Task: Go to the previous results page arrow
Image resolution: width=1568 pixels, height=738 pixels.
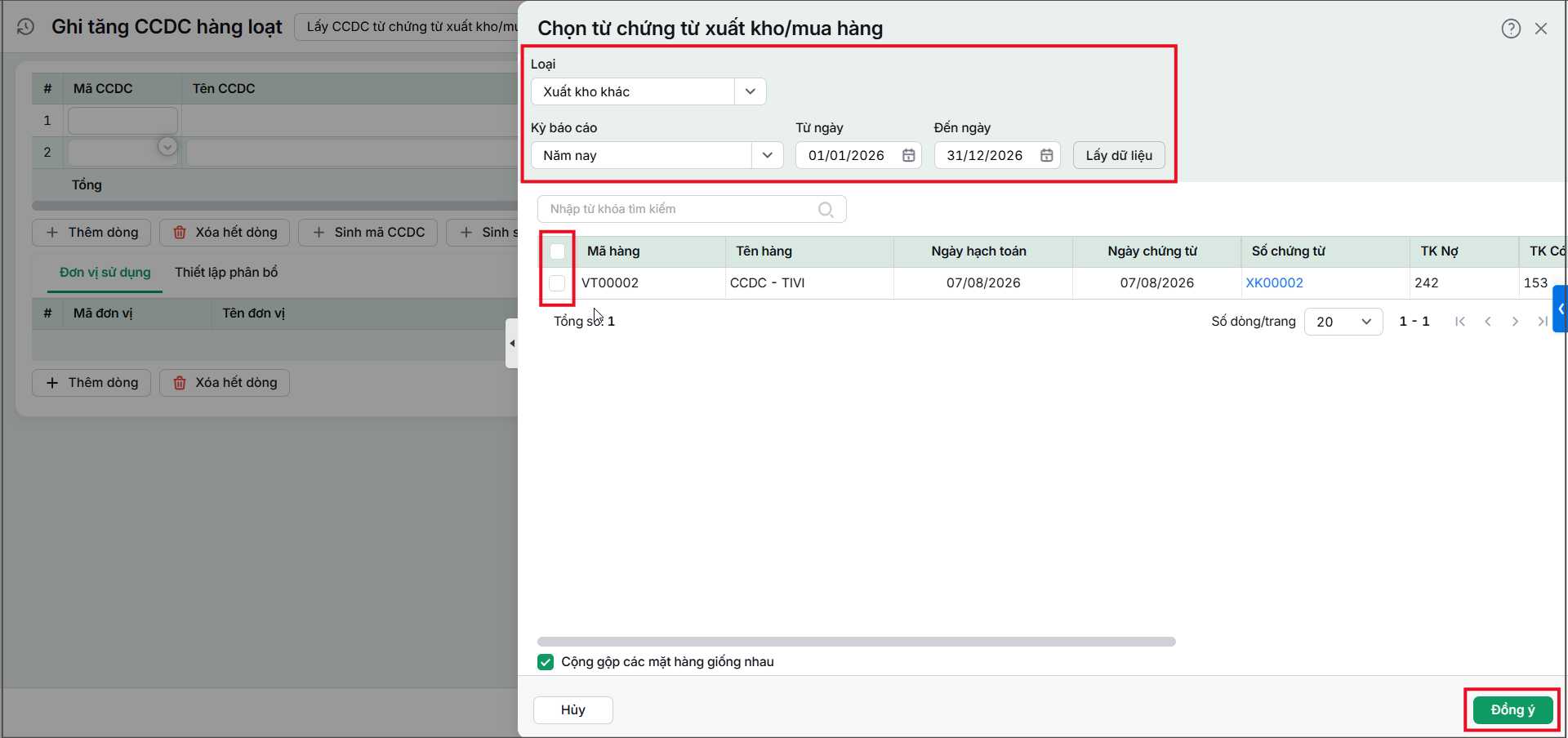Action: pos(1488,322)
